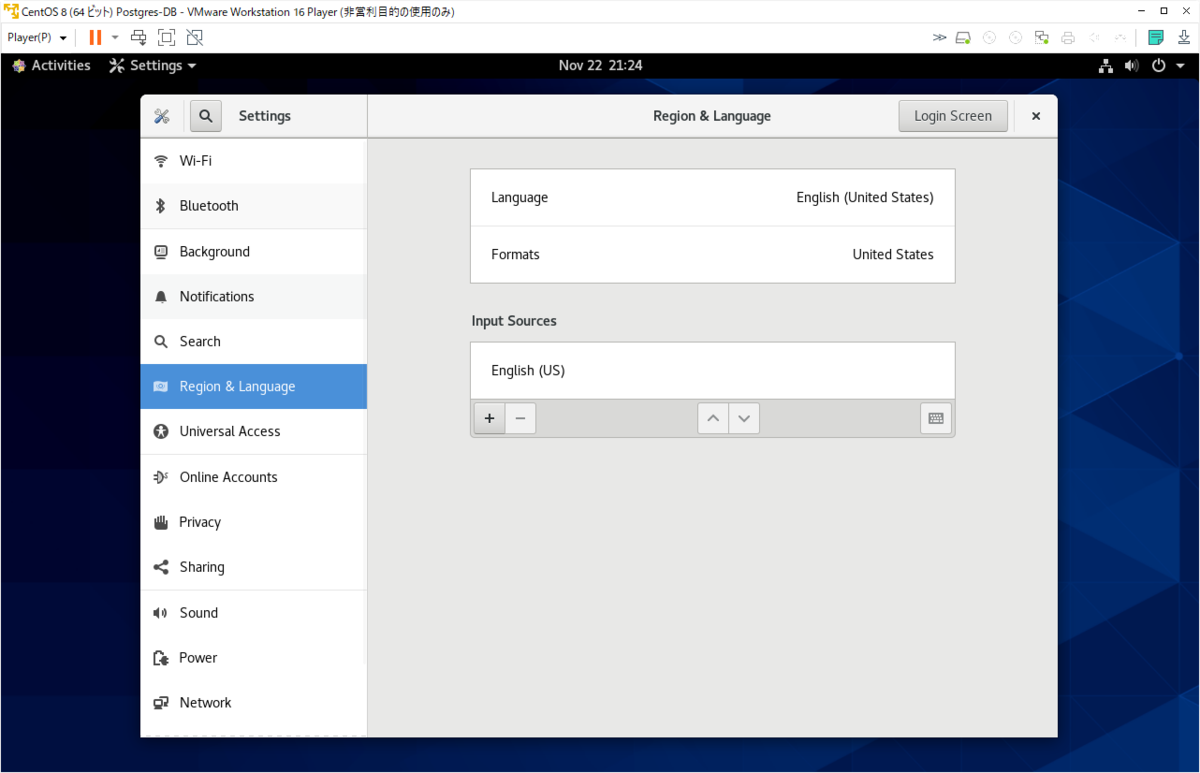Image resolution: width=1200 pixels, height=773 pixels.
Task: Go to Notifications settings
Action: click(254, 297)
